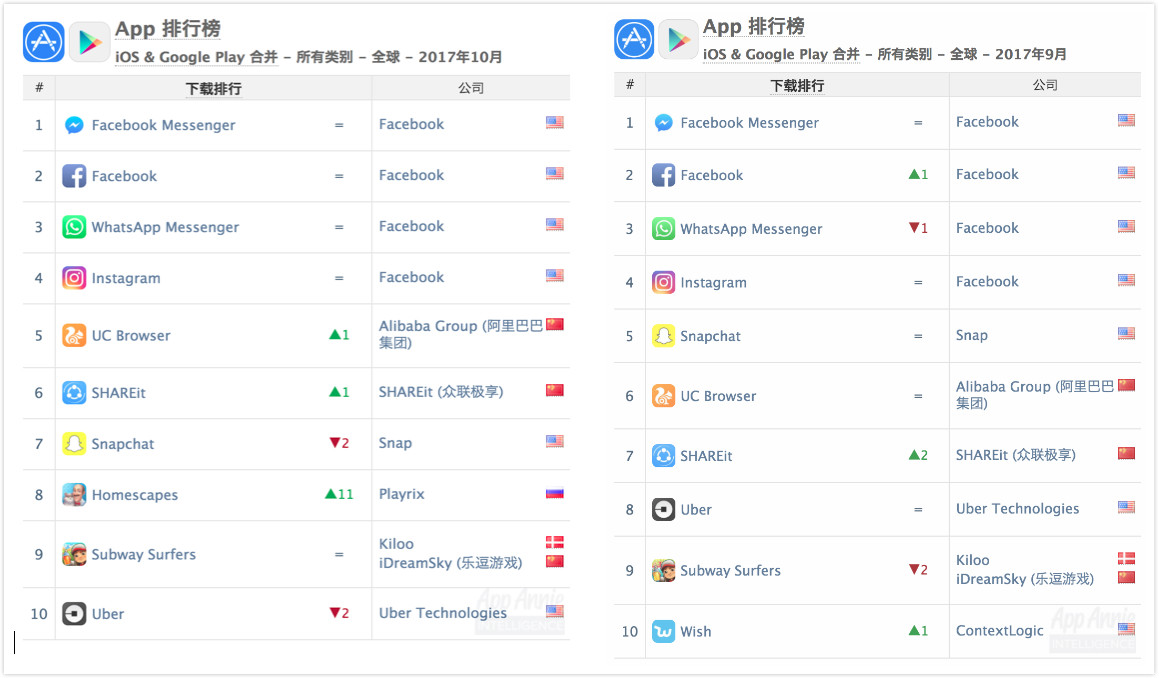Click Facebook app icon in September 2017 chart
Viewport: 1159px width, 678px height.
664,175
